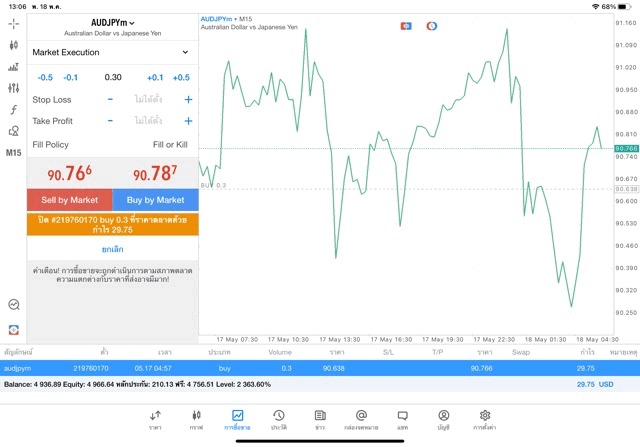
Task: Tap the Wi-Fi icon in status bar
Action: (596, 7)
